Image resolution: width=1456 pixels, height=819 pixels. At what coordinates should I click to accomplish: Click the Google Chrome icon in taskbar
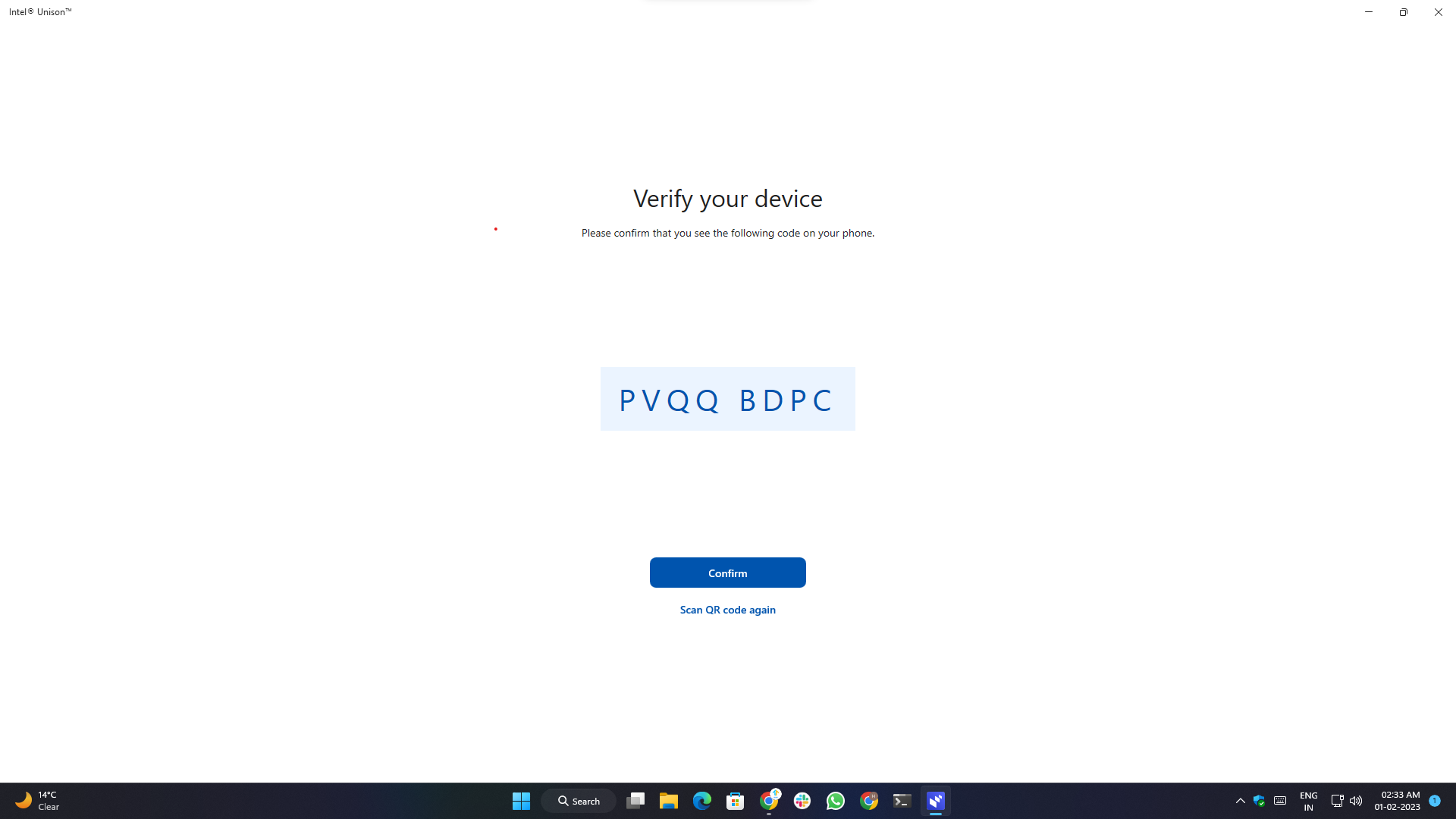[x=868, y=800]
